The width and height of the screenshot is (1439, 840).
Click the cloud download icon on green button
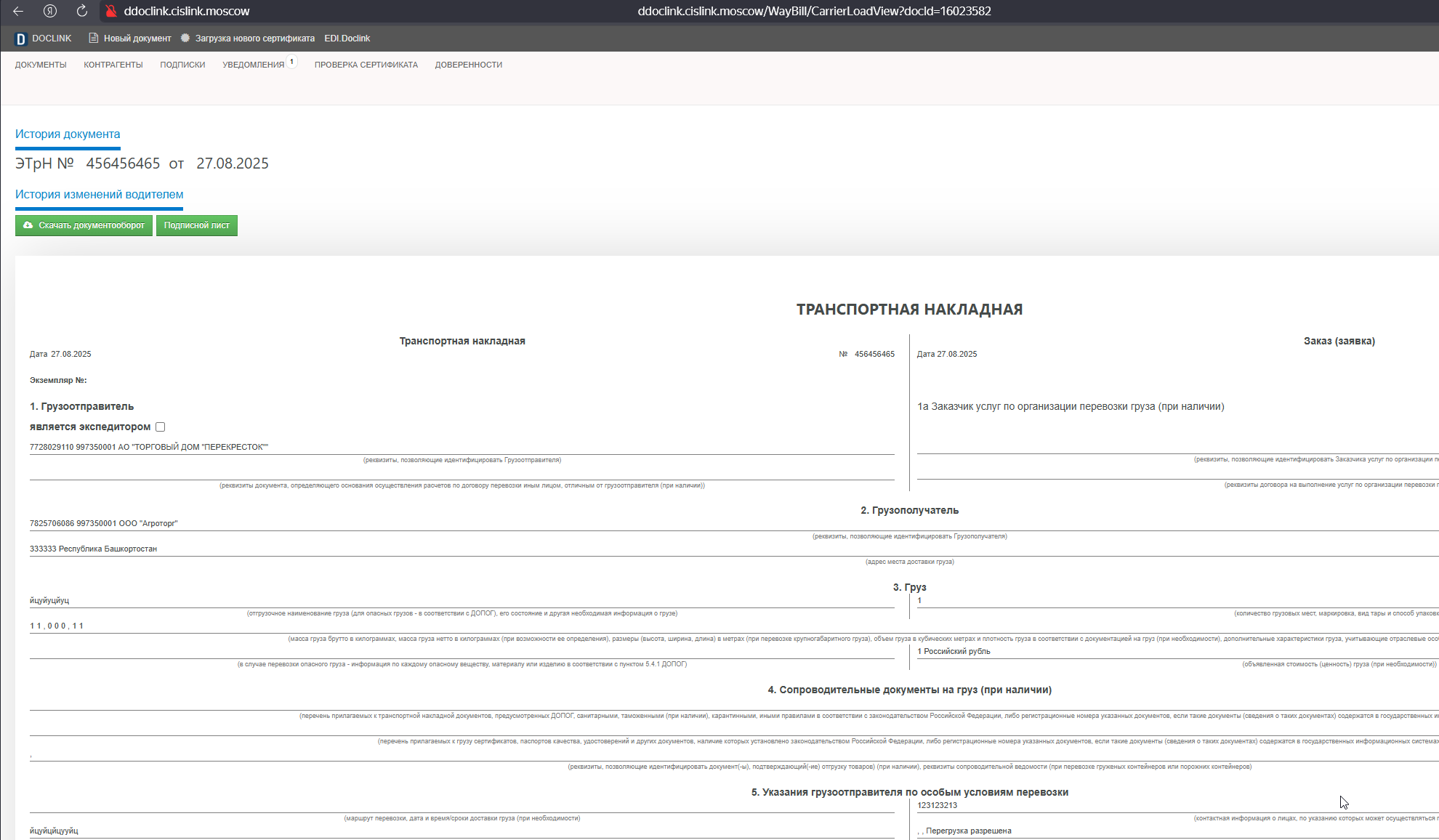tap(28, 225)
